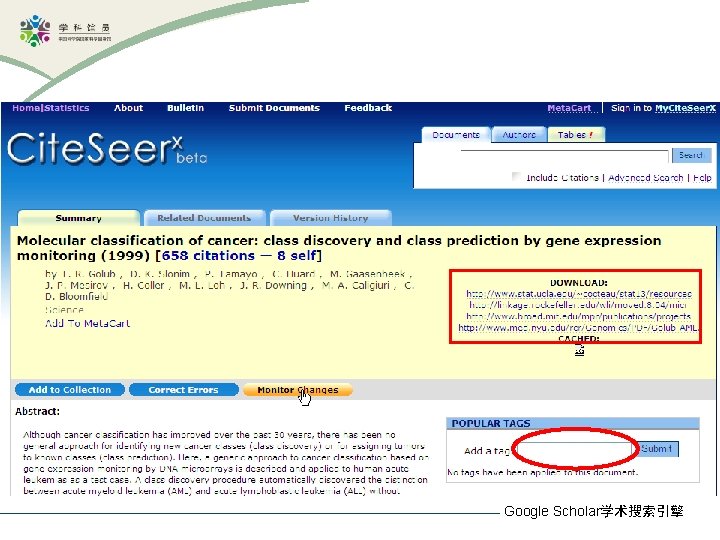Viewport: 720px width, 540px height.
Task: Click the Science journal name text
Action: tap(64, 310)
